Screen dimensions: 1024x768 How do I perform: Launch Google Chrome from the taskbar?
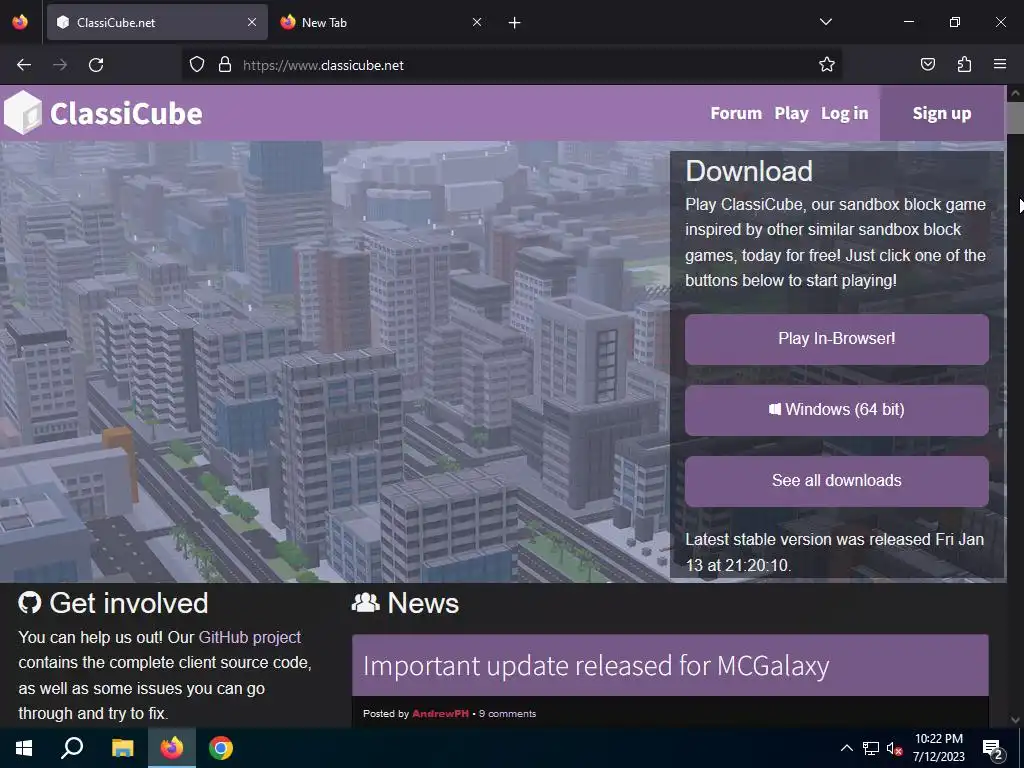tap(221, 748)
